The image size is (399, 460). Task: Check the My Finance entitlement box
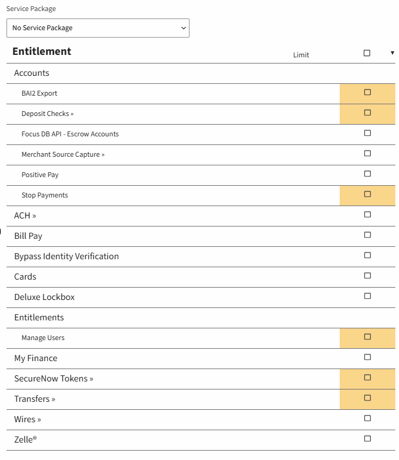pos(367,357)
